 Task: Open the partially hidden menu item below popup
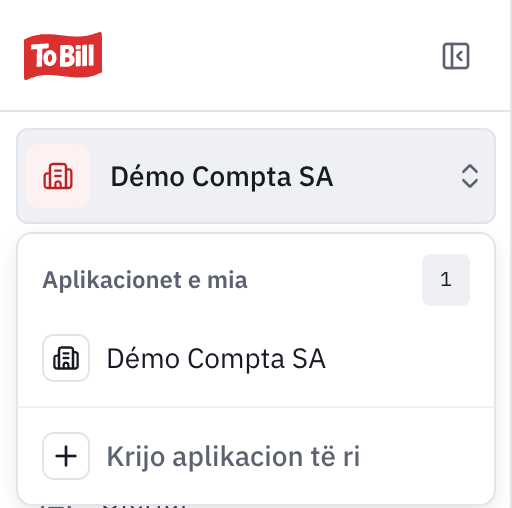113,505
